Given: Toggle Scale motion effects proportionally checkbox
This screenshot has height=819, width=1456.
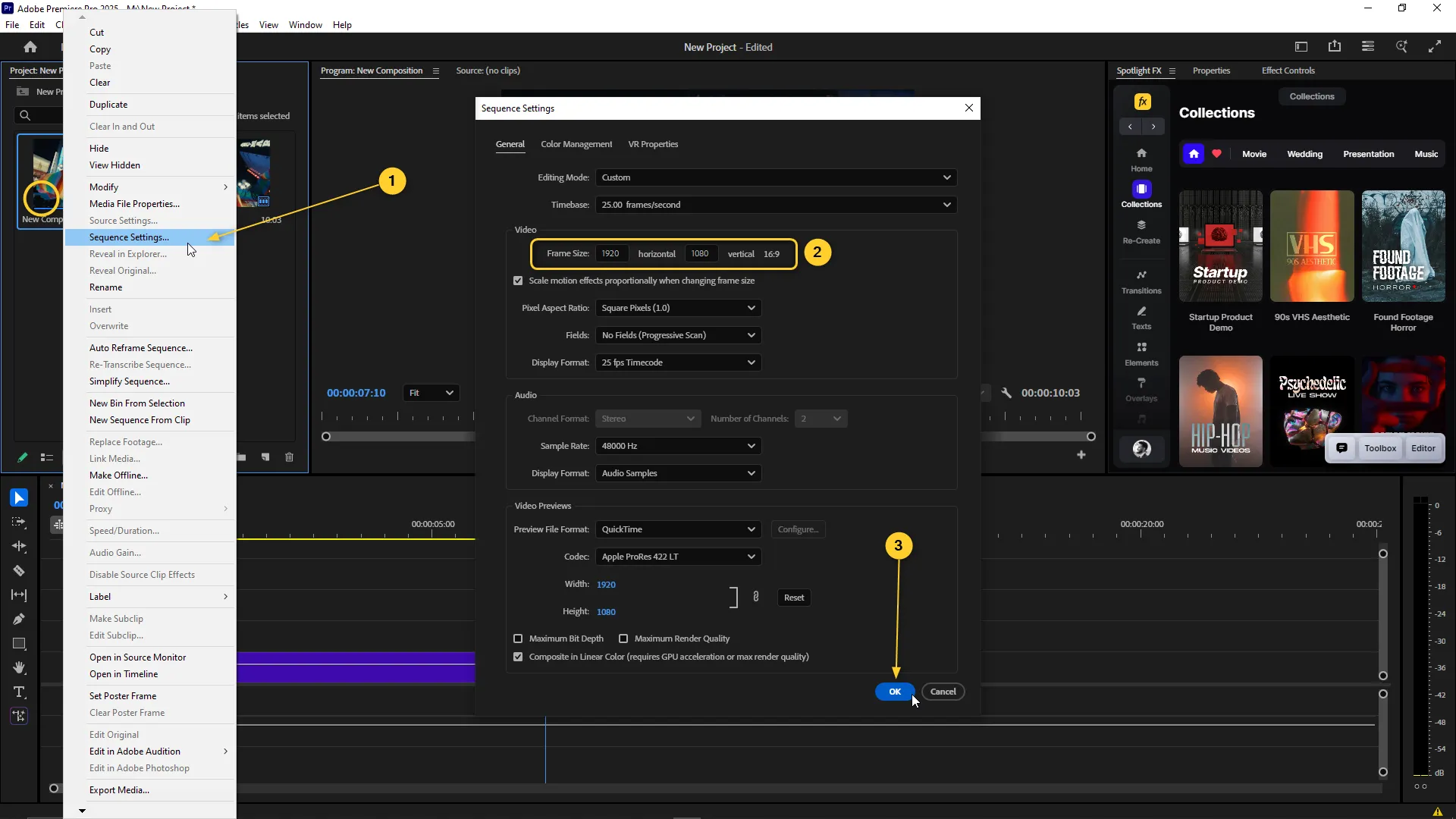Looking at the screenshot, I should pos(518,281).
